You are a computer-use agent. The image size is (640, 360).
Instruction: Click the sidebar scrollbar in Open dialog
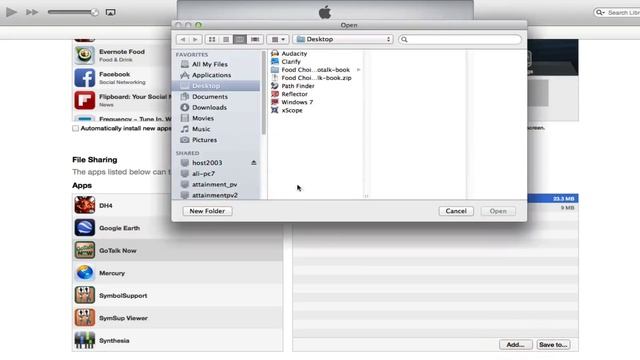coord(264,94)
